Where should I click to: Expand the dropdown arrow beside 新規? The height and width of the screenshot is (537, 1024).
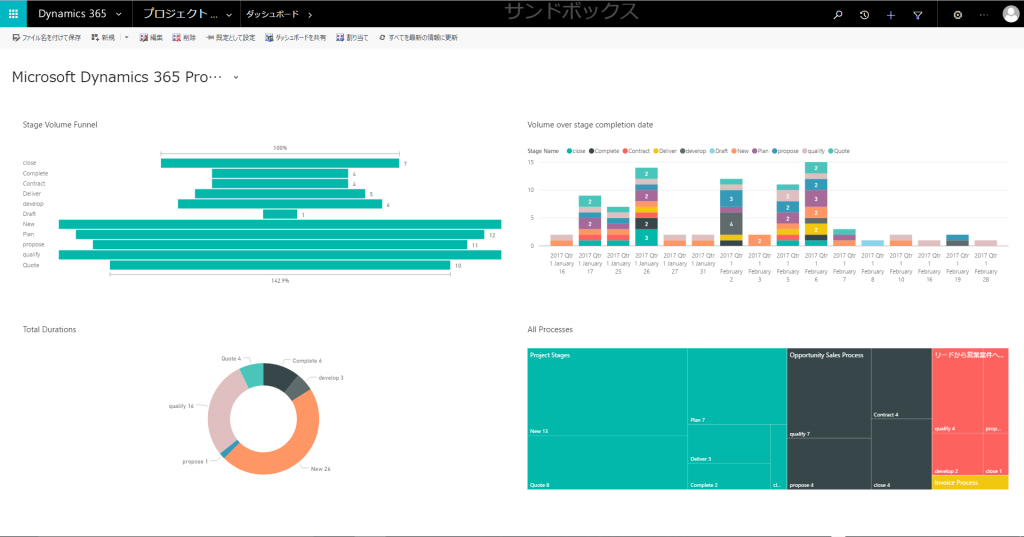coord(127,38)
